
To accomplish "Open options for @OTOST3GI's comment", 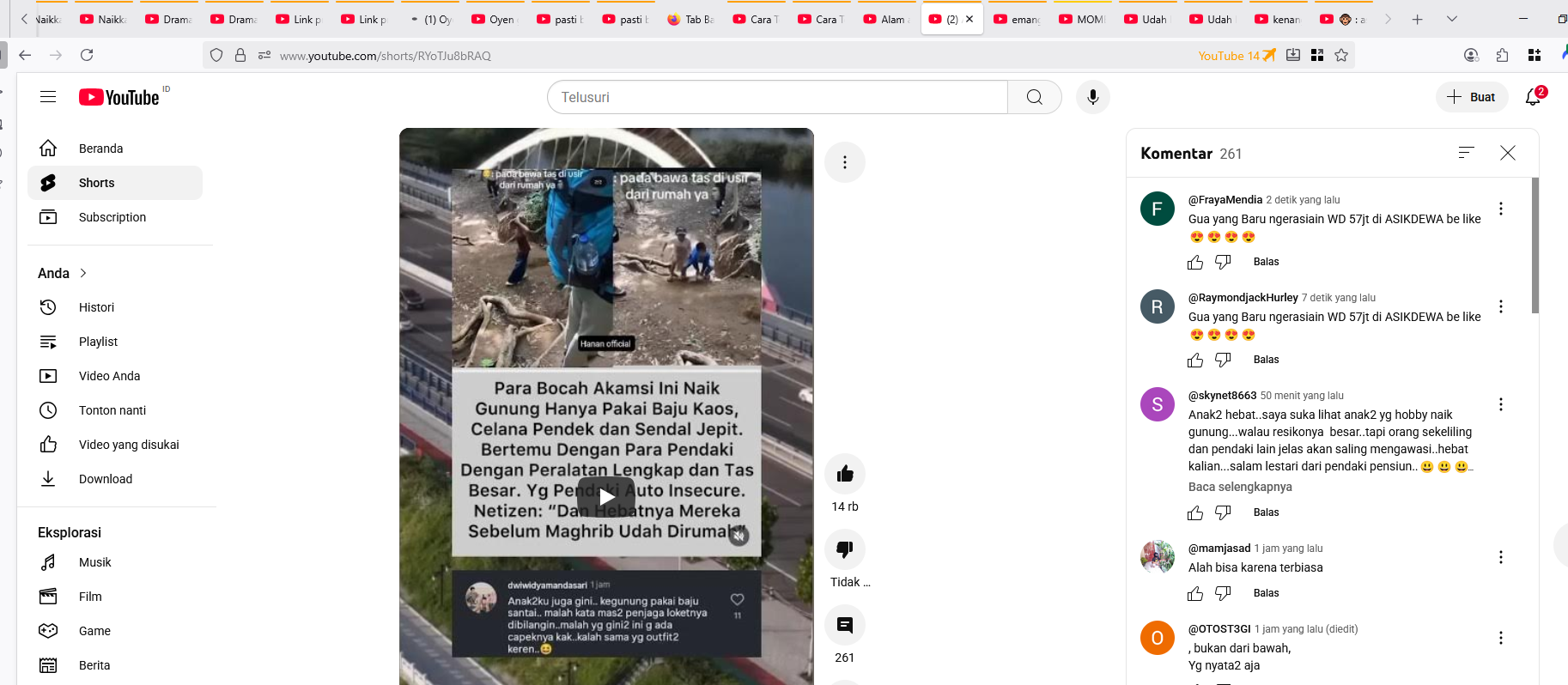I will [1500, 638].
